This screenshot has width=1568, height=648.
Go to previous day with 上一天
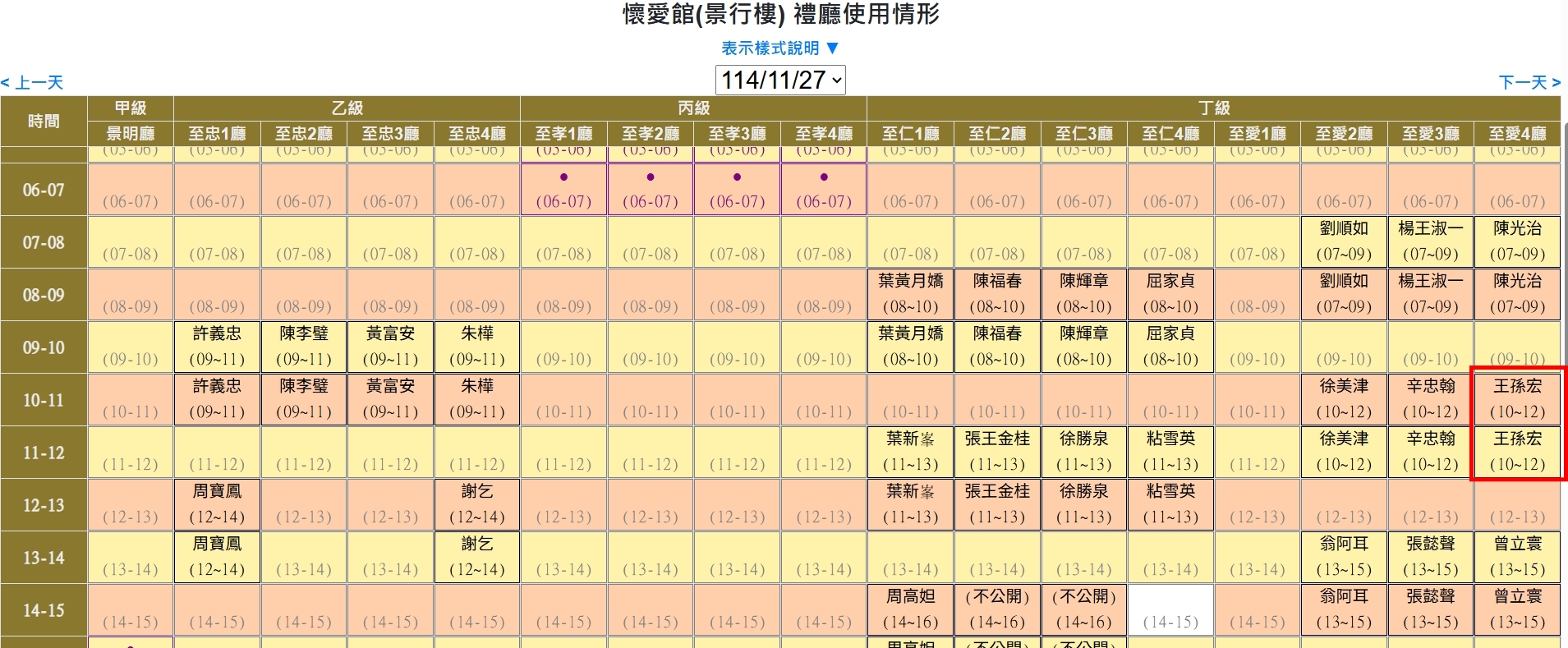click(x=33, y=83)
